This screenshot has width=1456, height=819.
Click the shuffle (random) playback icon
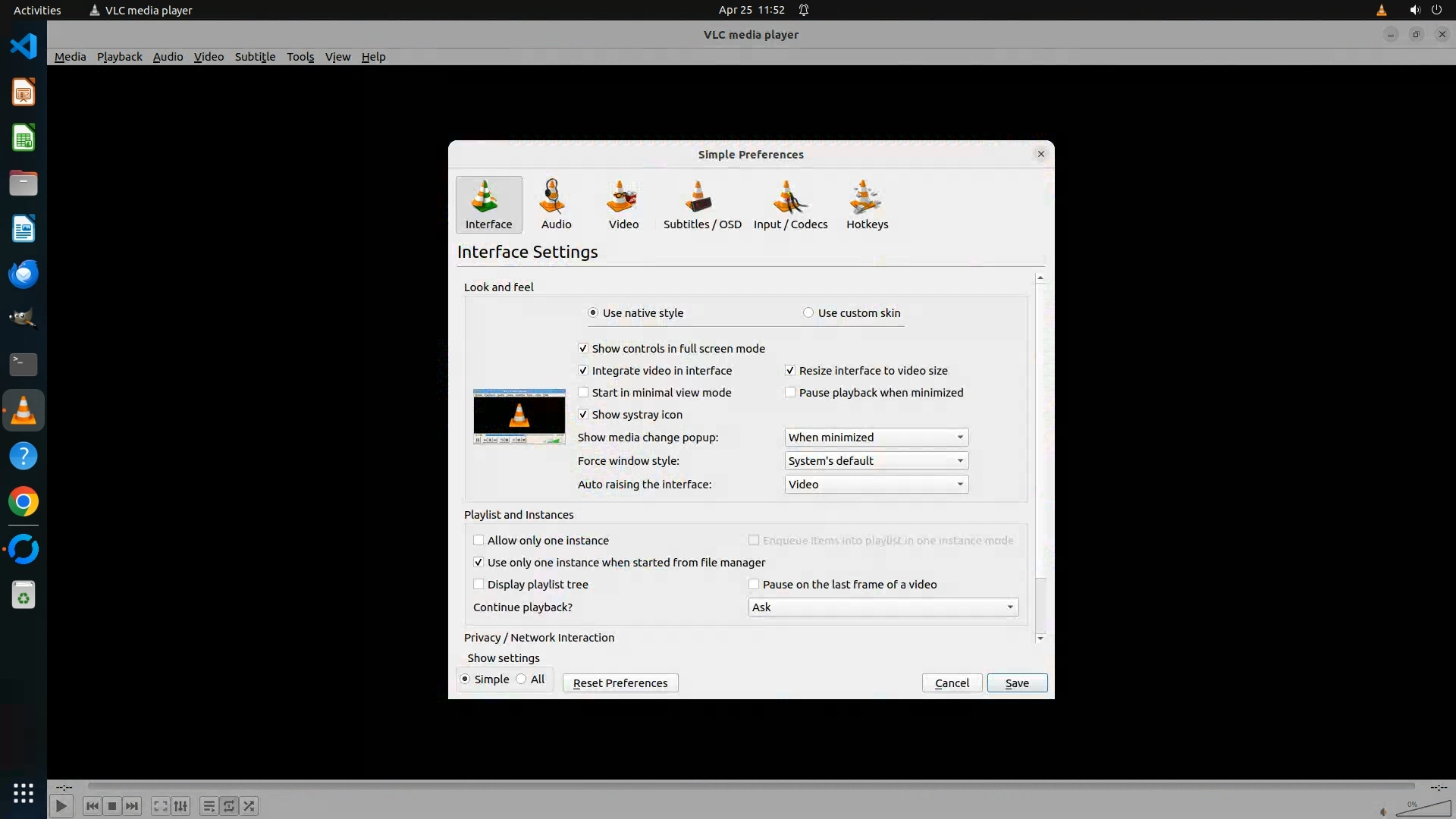(x=249, y=806)
